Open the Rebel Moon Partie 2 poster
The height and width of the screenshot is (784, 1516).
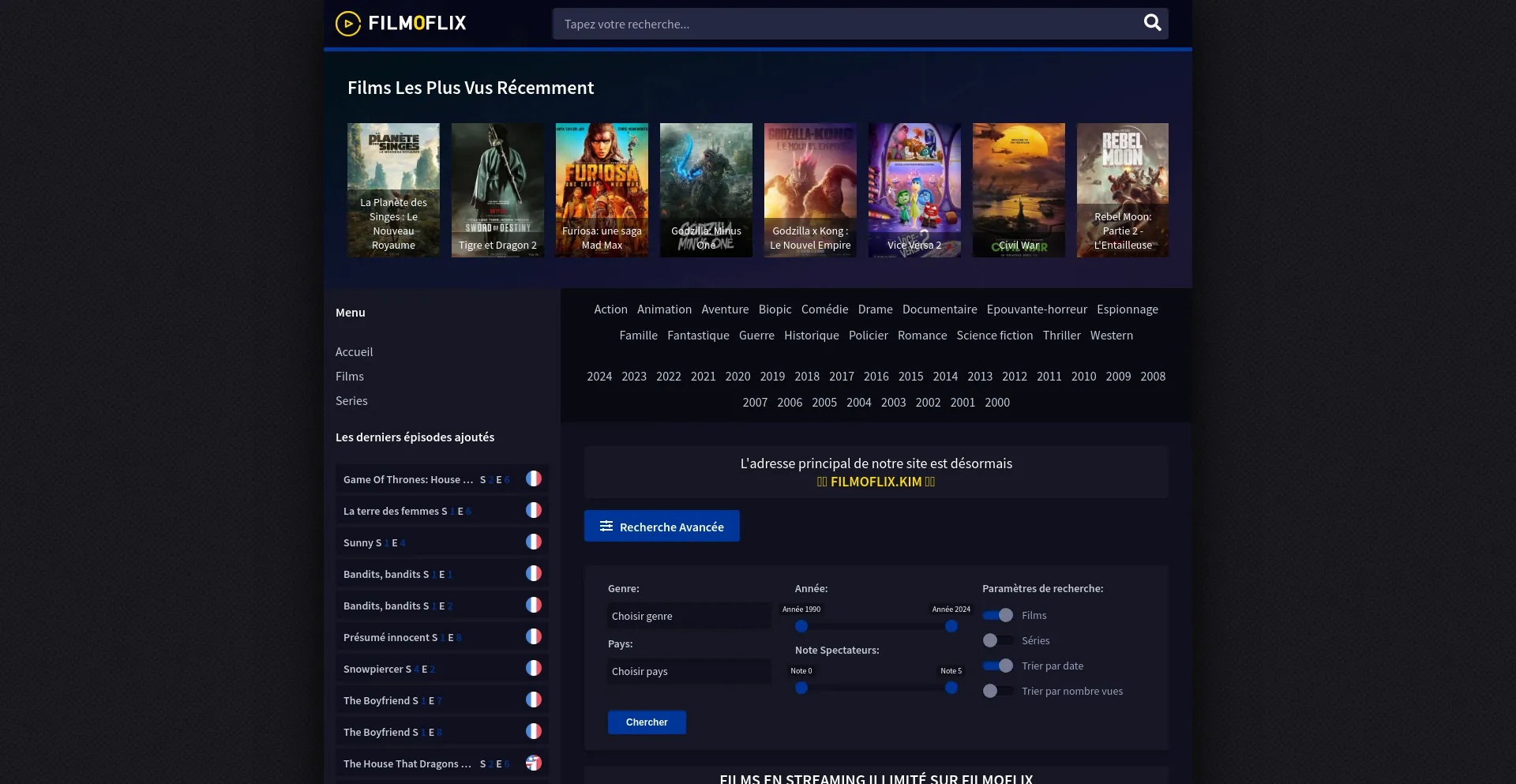point(1123,189)
